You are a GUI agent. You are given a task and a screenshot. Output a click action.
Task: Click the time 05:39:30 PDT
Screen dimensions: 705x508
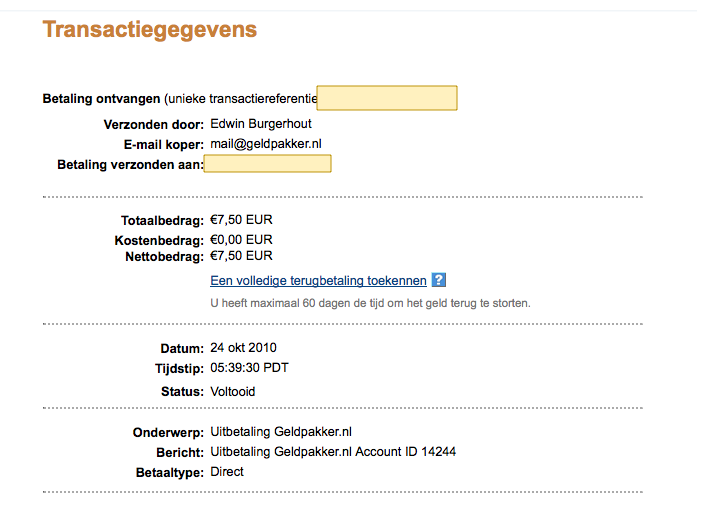(249, 368)
